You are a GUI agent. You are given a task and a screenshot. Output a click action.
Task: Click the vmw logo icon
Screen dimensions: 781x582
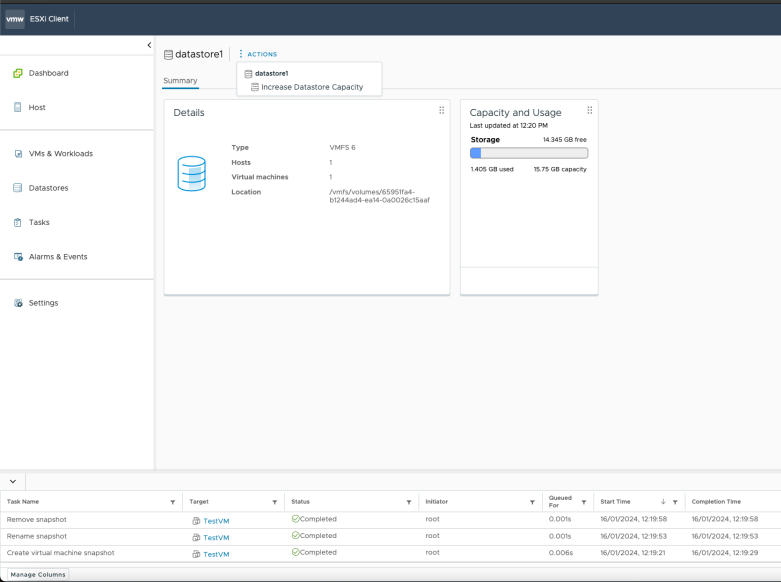[x=15, y=19]
